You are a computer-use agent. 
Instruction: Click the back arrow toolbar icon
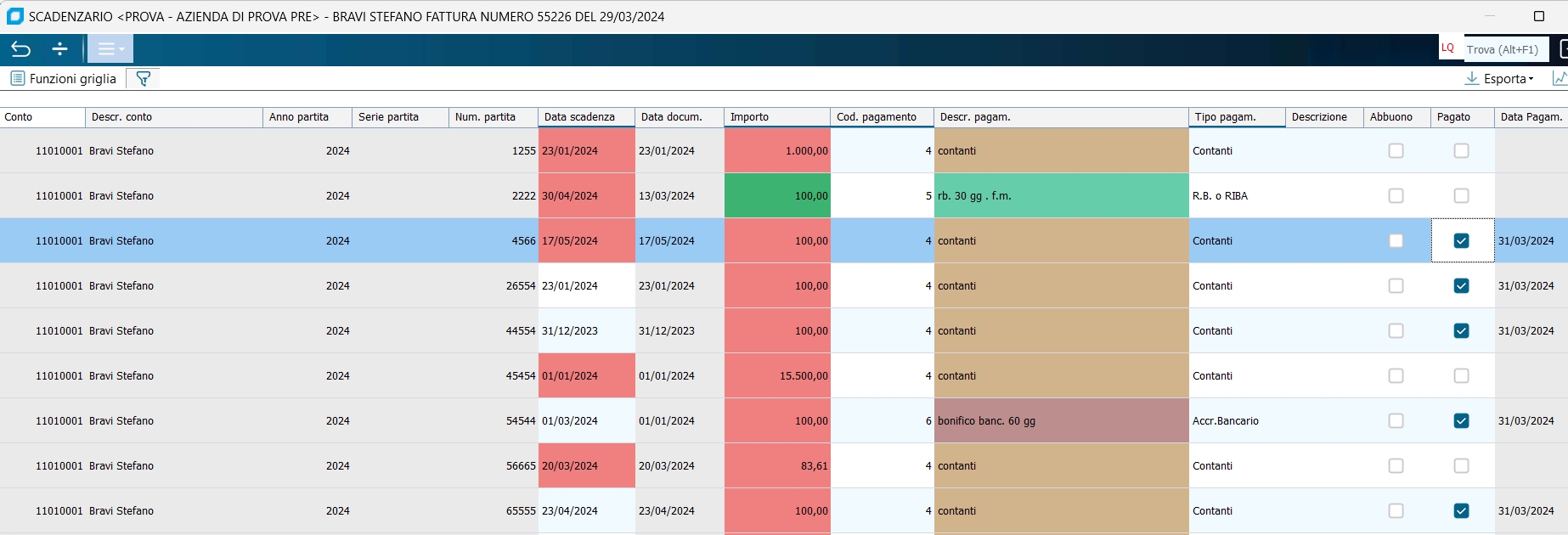[x=20, y=49]
